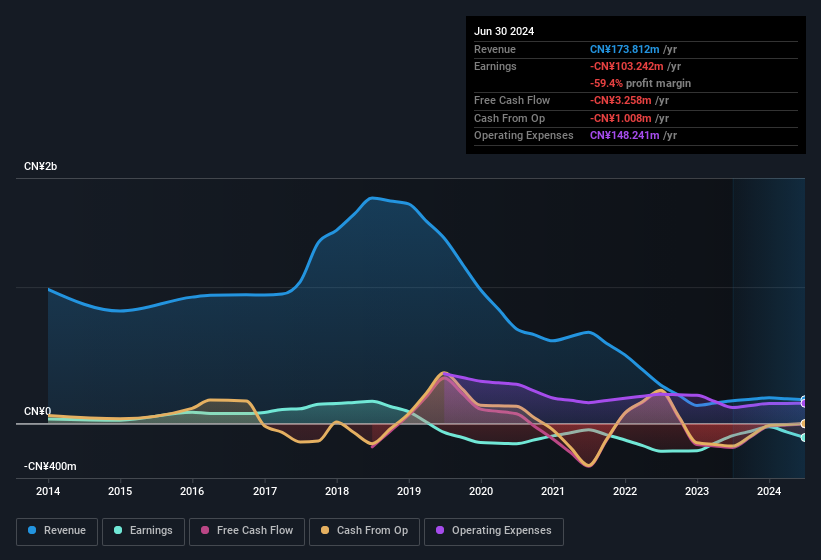Click the Cash From Op tooltip label

pos(509,118)
